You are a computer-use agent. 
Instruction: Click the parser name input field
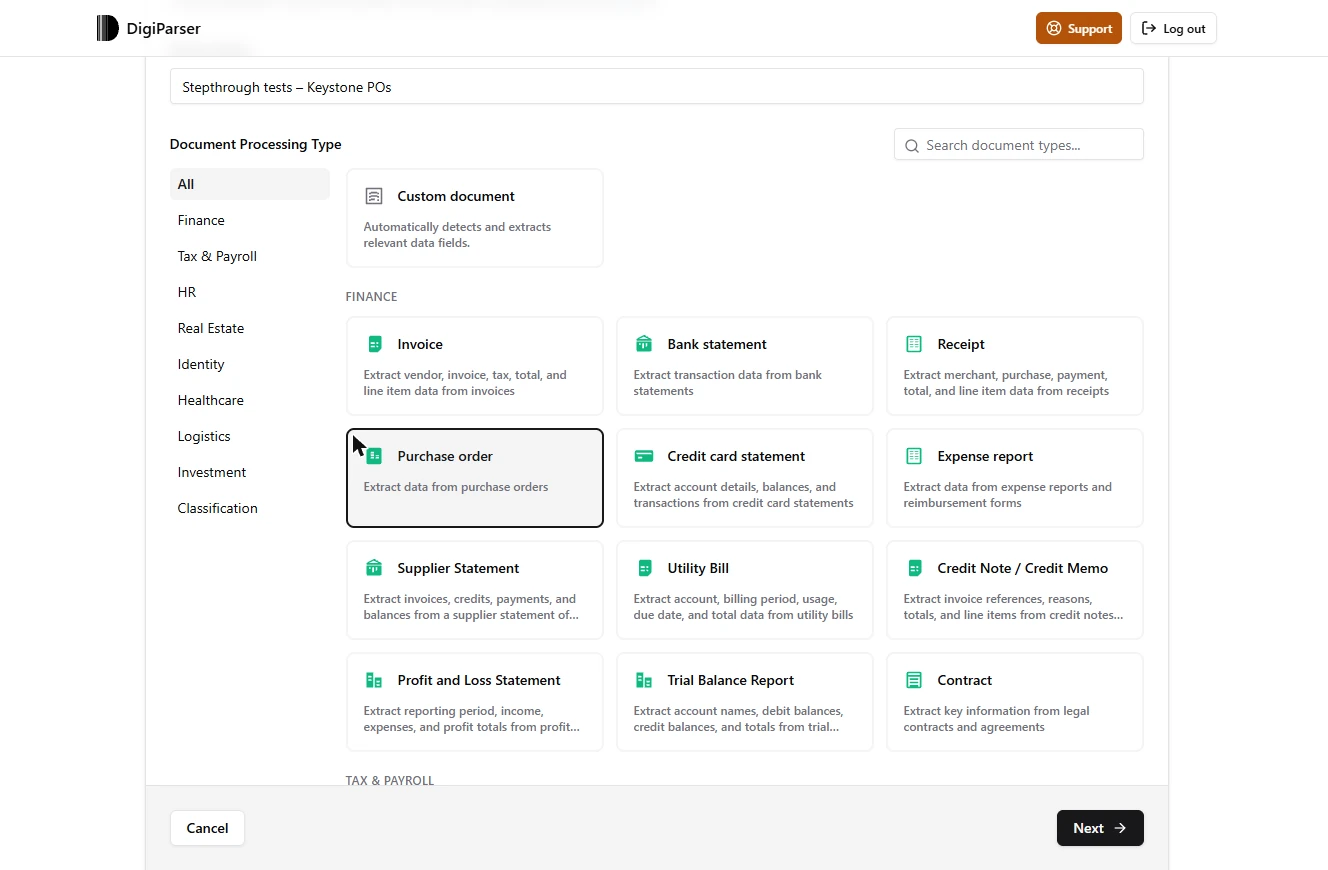657,87
